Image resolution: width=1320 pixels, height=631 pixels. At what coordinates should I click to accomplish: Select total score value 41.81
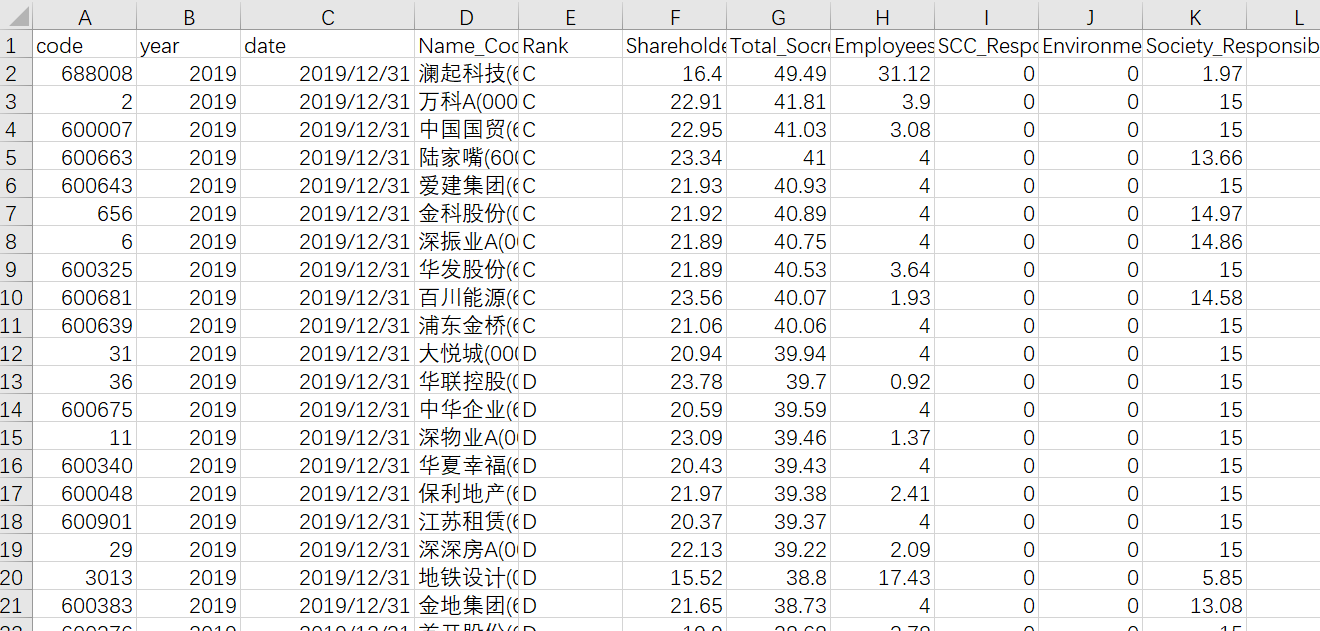click(x=779, y=101)
